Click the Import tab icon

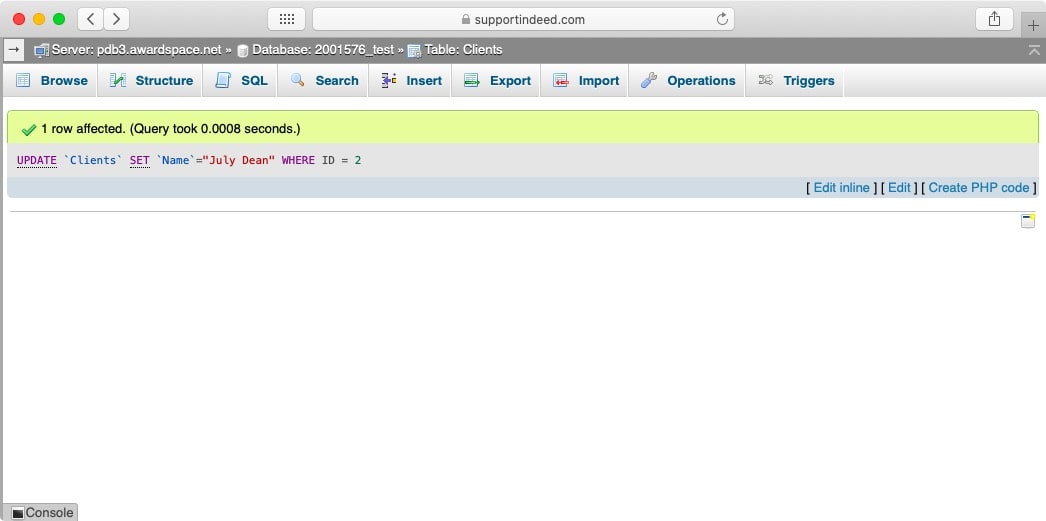coord(561,81)
